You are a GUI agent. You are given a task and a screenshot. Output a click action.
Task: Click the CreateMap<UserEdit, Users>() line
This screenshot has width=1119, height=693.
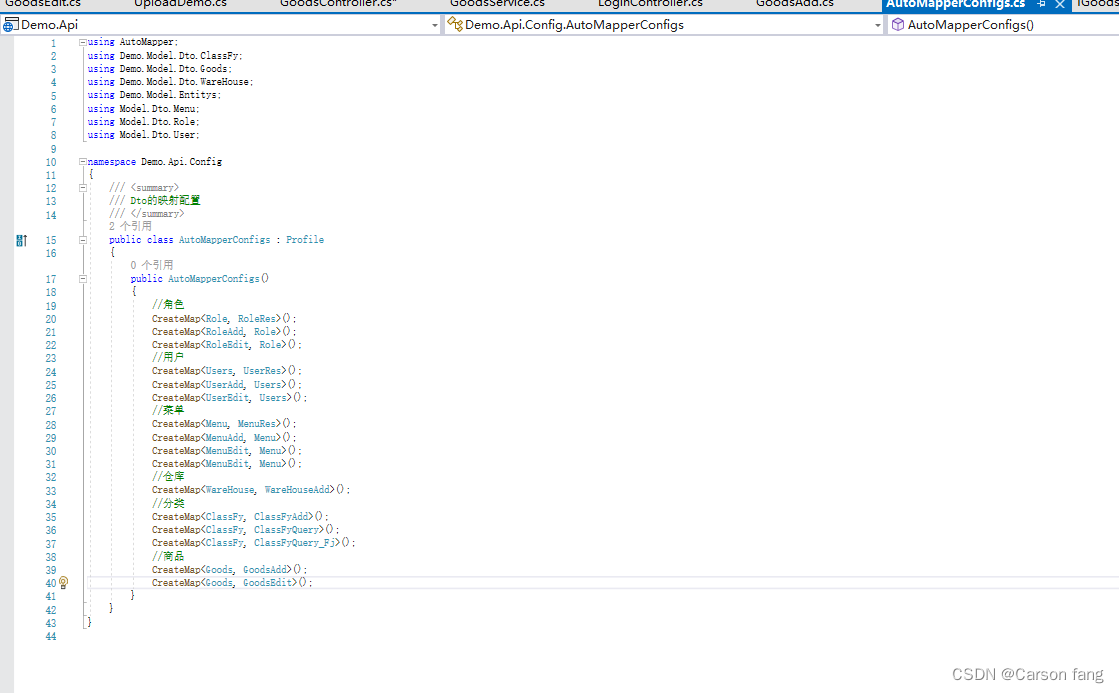229,398
